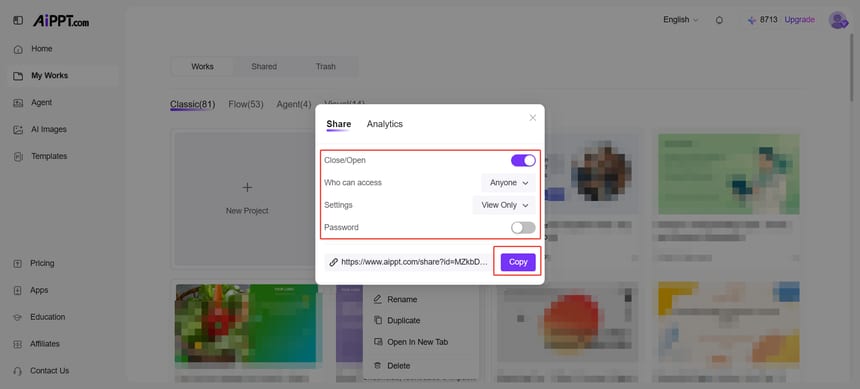This screenshot has height=389, width=860.
Task: Select the Flow(53) category tab
Action: coord(246,104)
